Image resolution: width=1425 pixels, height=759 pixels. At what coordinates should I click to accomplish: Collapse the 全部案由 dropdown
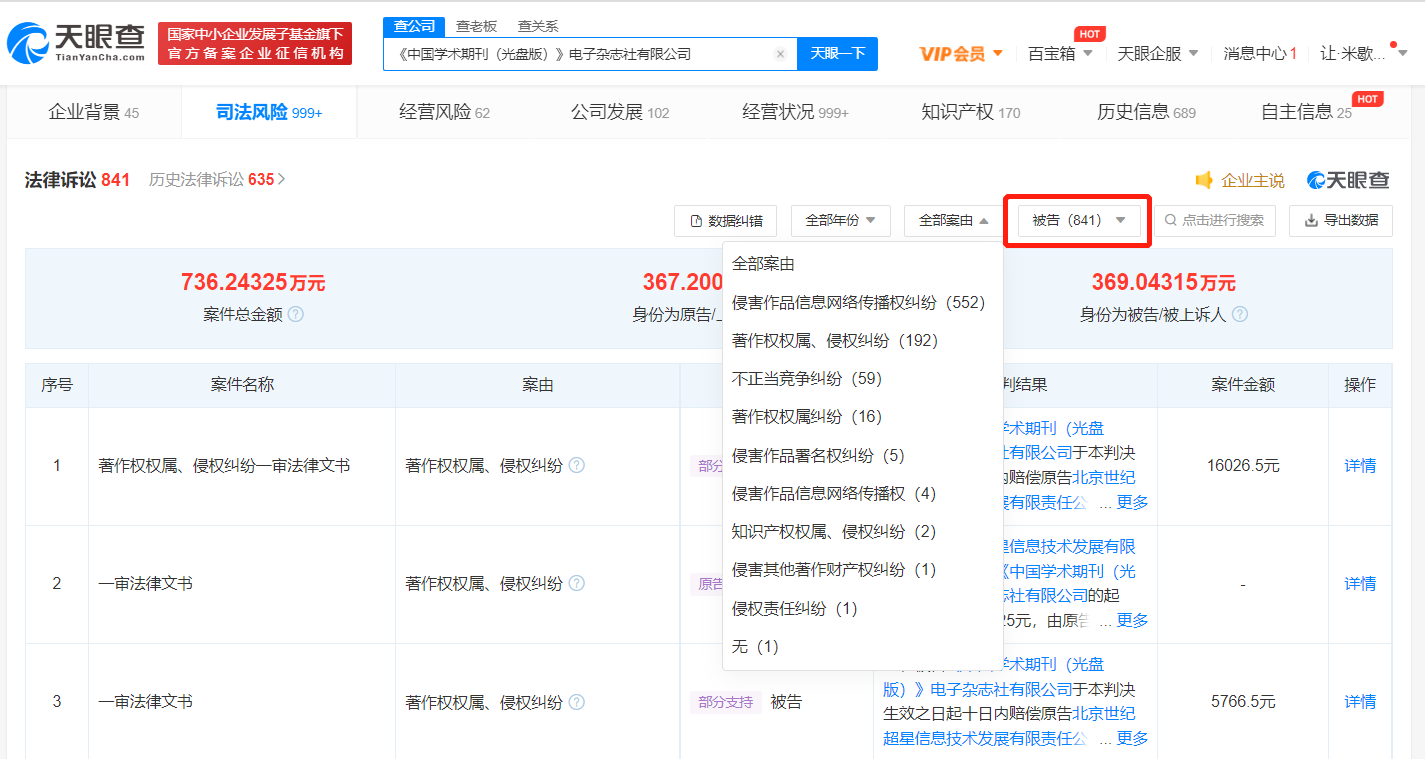tap(954, 220)
